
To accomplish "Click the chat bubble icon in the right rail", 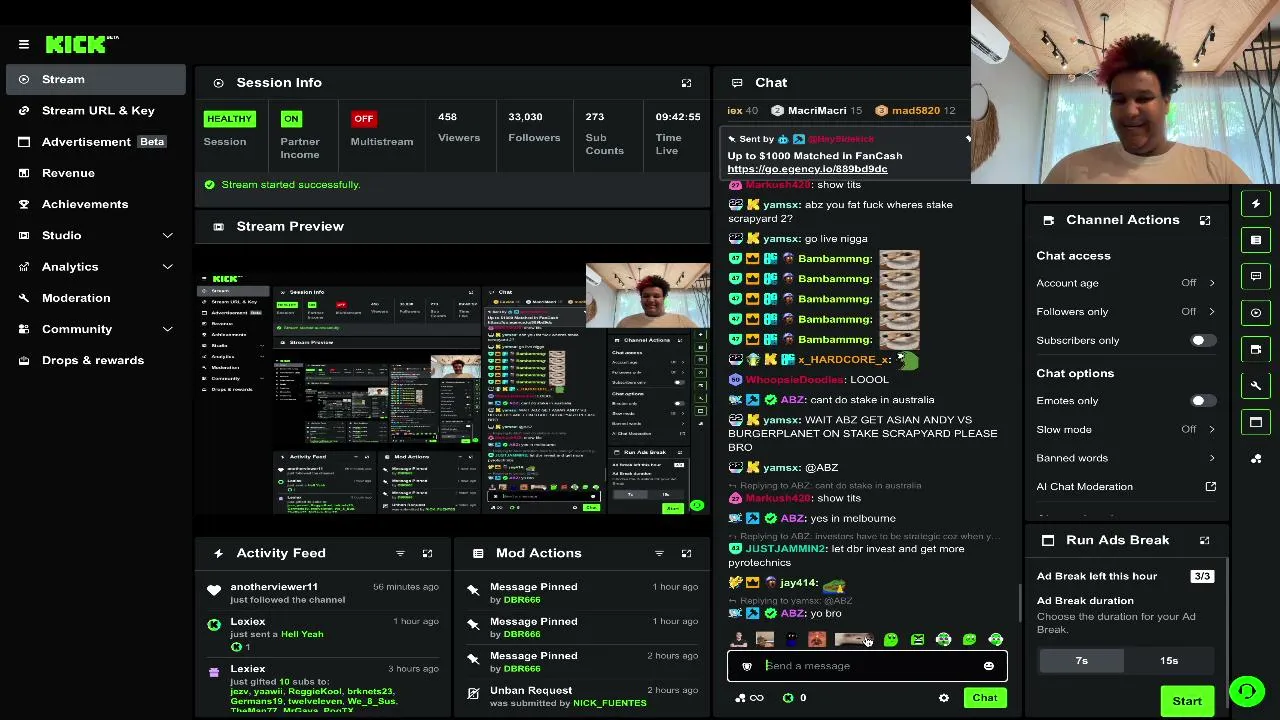I will tap(1256, 276).
